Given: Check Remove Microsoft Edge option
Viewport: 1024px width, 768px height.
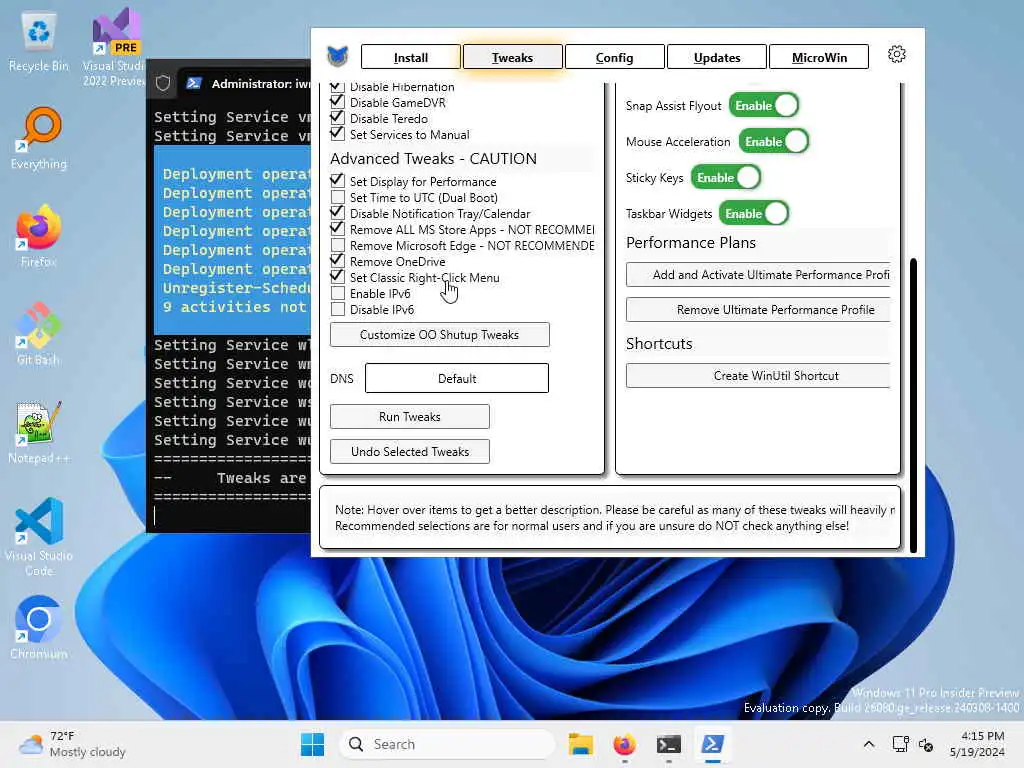Looking at the screenshot, I should [x=338, y=246].
